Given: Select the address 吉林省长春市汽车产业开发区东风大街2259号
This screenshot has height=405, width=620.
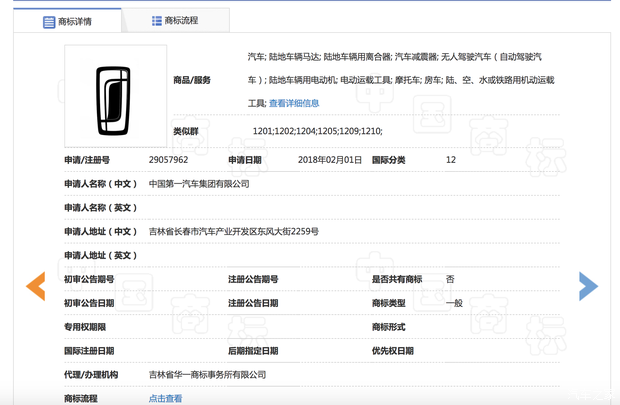Looking at the screenshot, I should click(234, 231).
